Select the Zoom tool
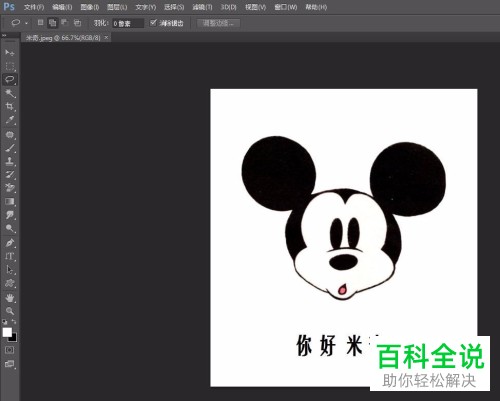The height and width of the screenshot is (401, 500). [10, 311]
